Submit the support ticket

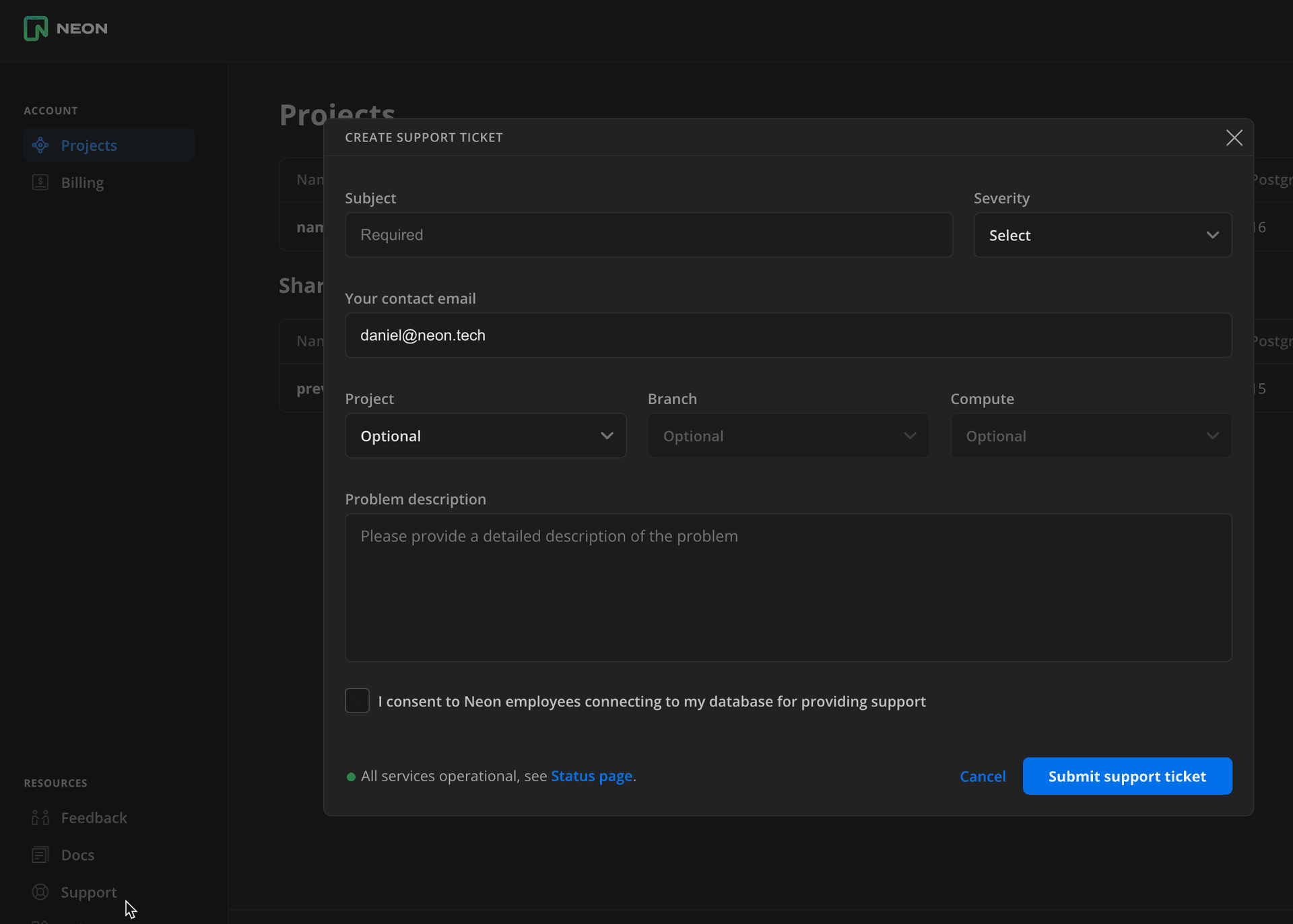pos(1127,776)
